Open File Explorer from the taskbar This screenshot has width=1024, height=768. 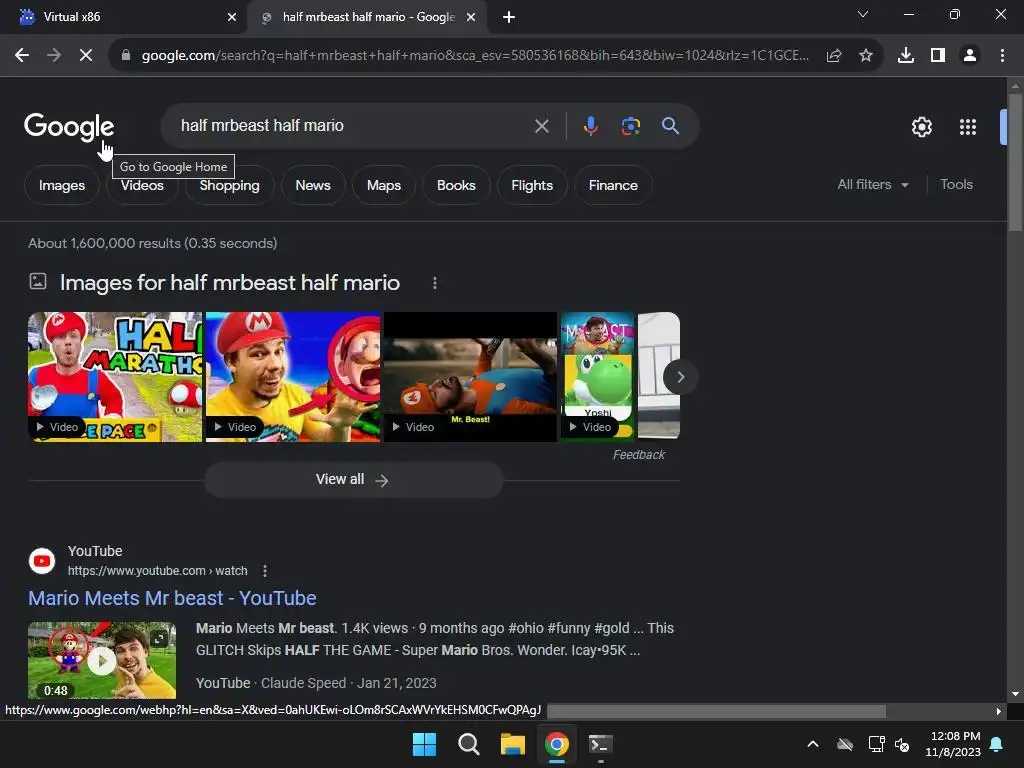pyautogui.click(x=513, y=744)
